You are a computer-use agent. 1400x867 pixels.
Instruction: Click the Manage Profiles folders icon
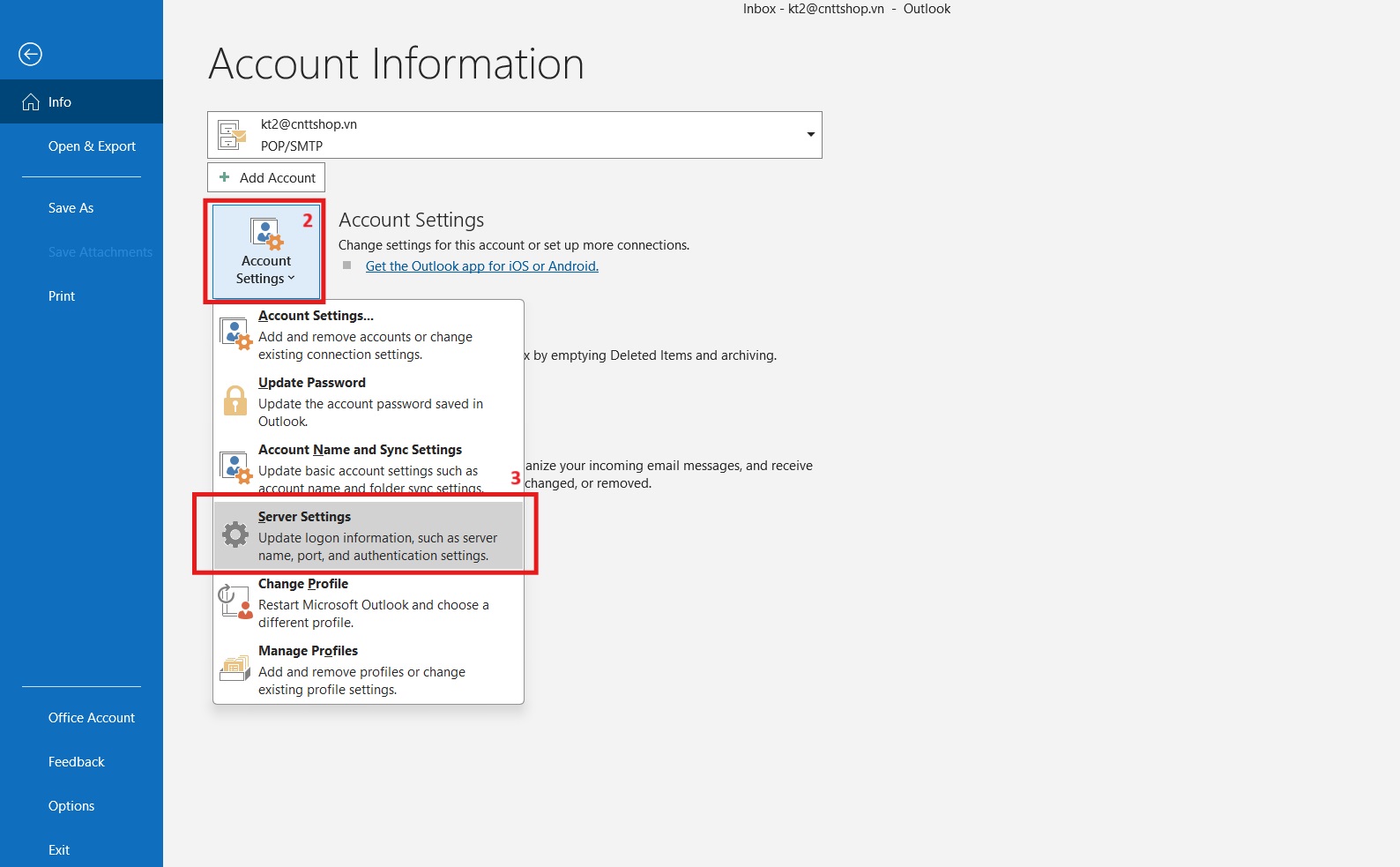[x=235, y=669]
